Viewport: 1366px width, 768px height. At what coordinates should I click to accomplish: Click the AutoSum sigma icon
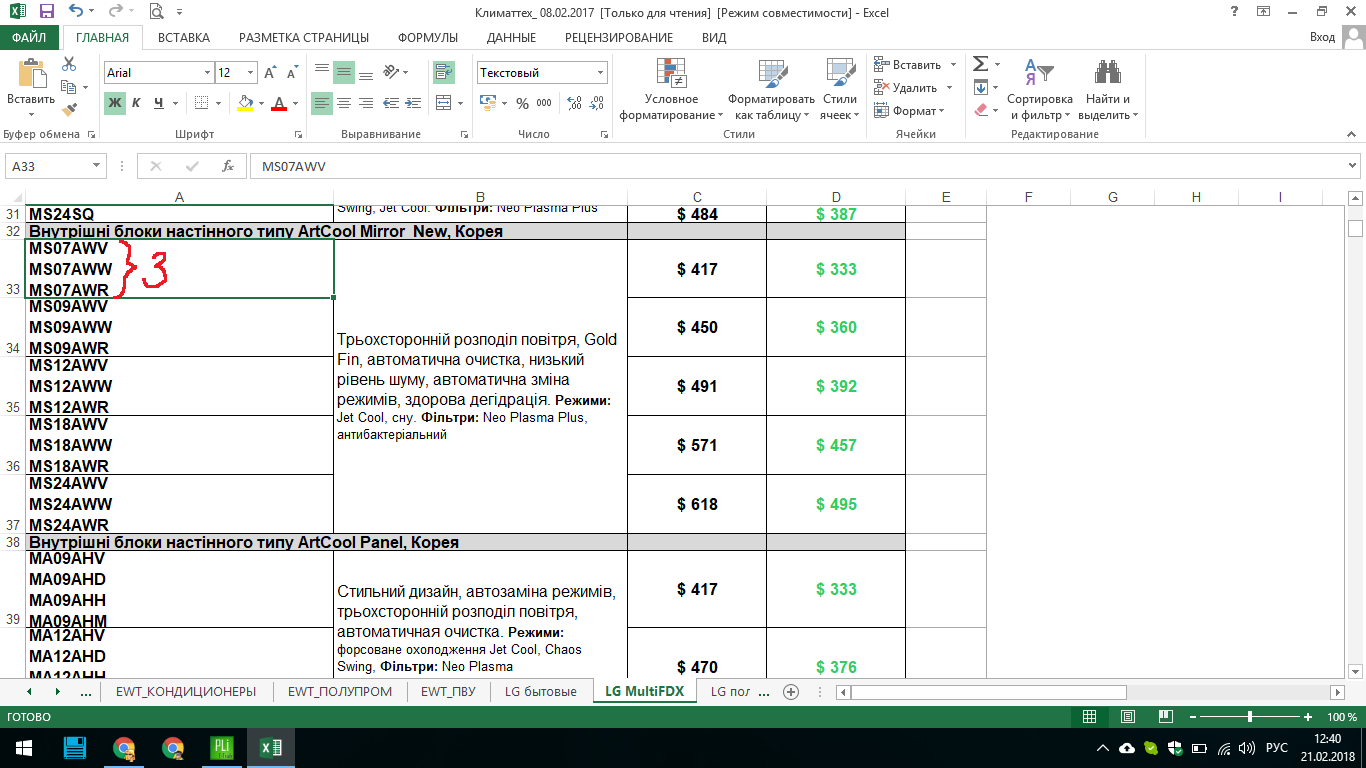981,64
